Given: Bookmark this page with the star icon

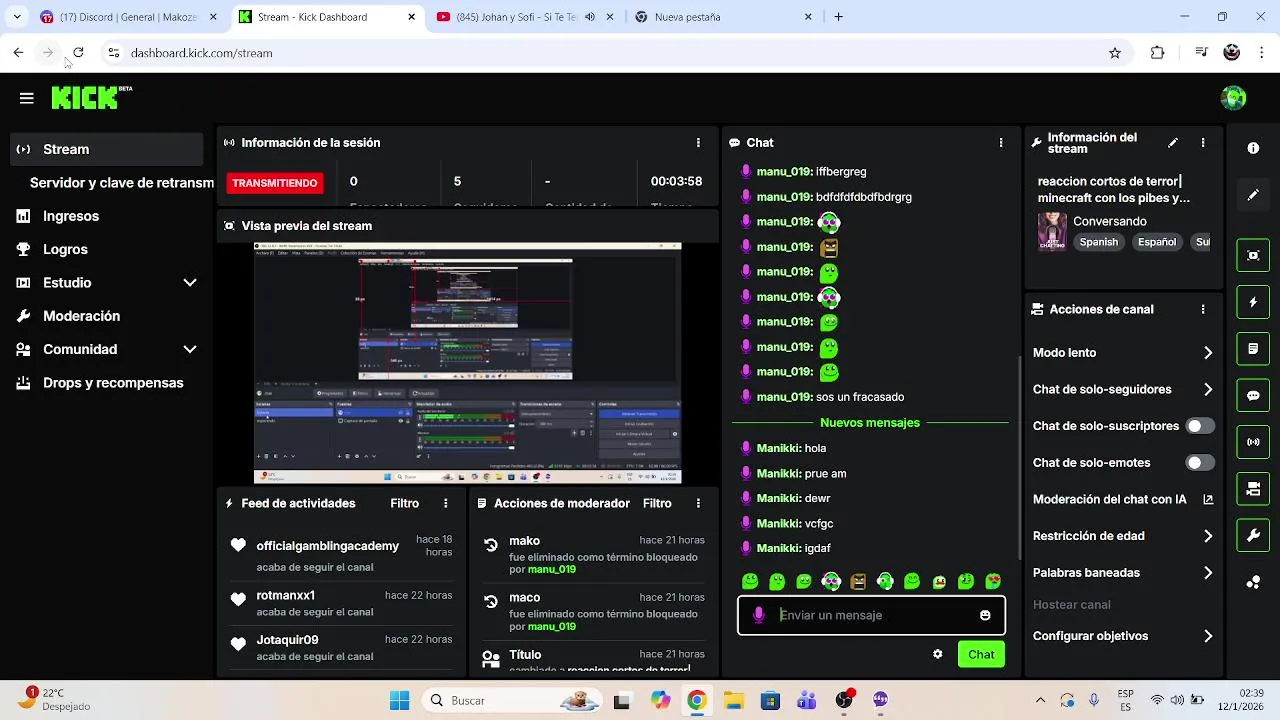Looking at the screenshot, I should (1115, 53).
